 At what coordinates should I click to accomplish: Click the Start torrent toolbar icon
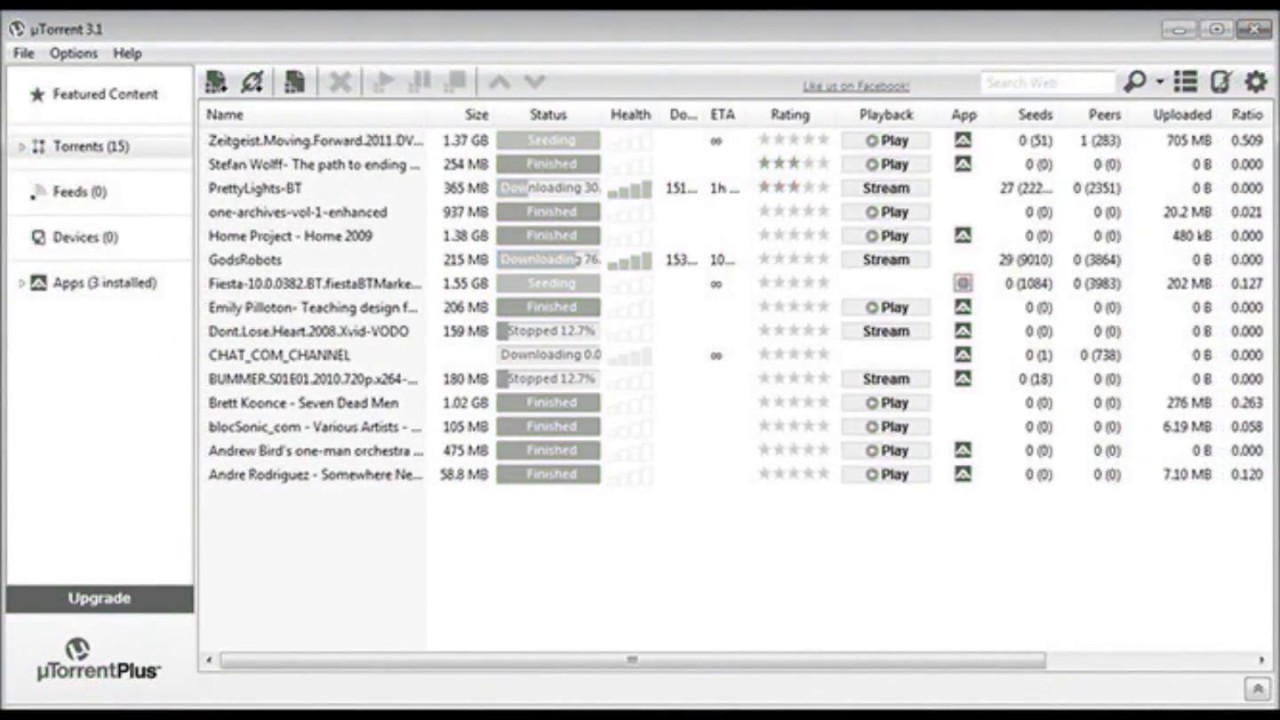(x=383, y=82)
